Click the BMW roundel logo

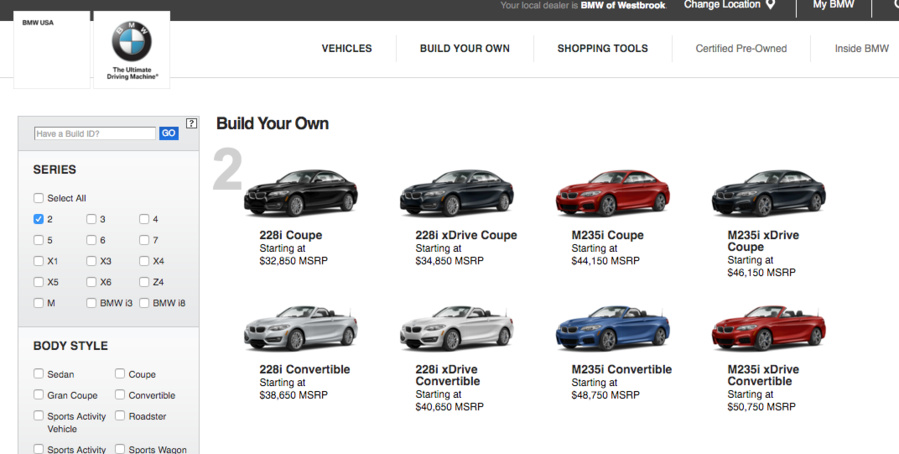click(x=131, y=42)
